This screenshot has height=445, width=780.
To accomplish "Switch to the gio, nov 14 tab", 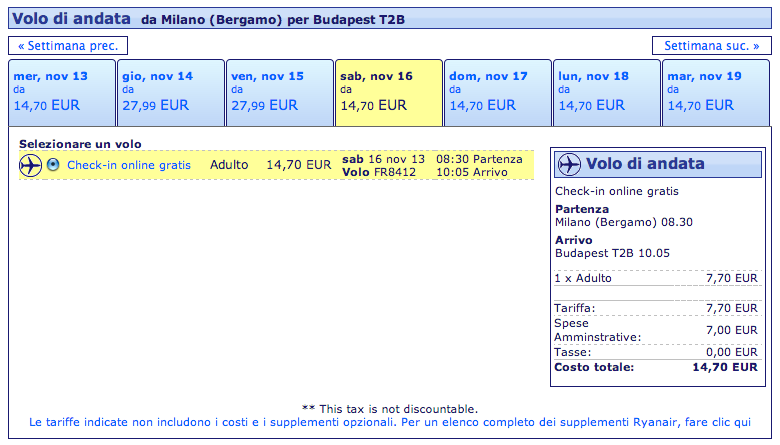I will pyautogui.click(x=170, y=92).
